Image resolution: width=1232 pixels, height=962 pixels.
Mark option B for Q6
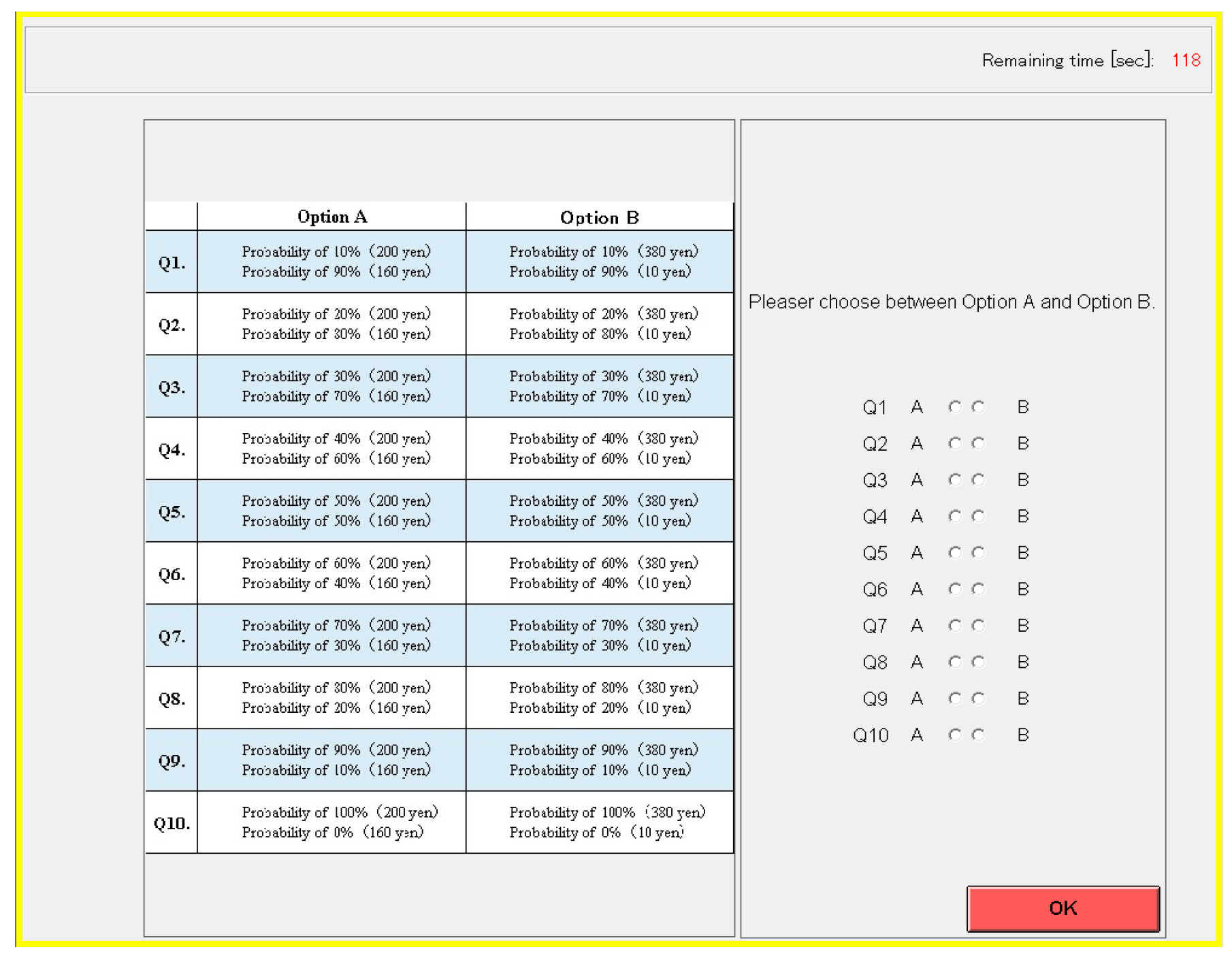(978, 590)
